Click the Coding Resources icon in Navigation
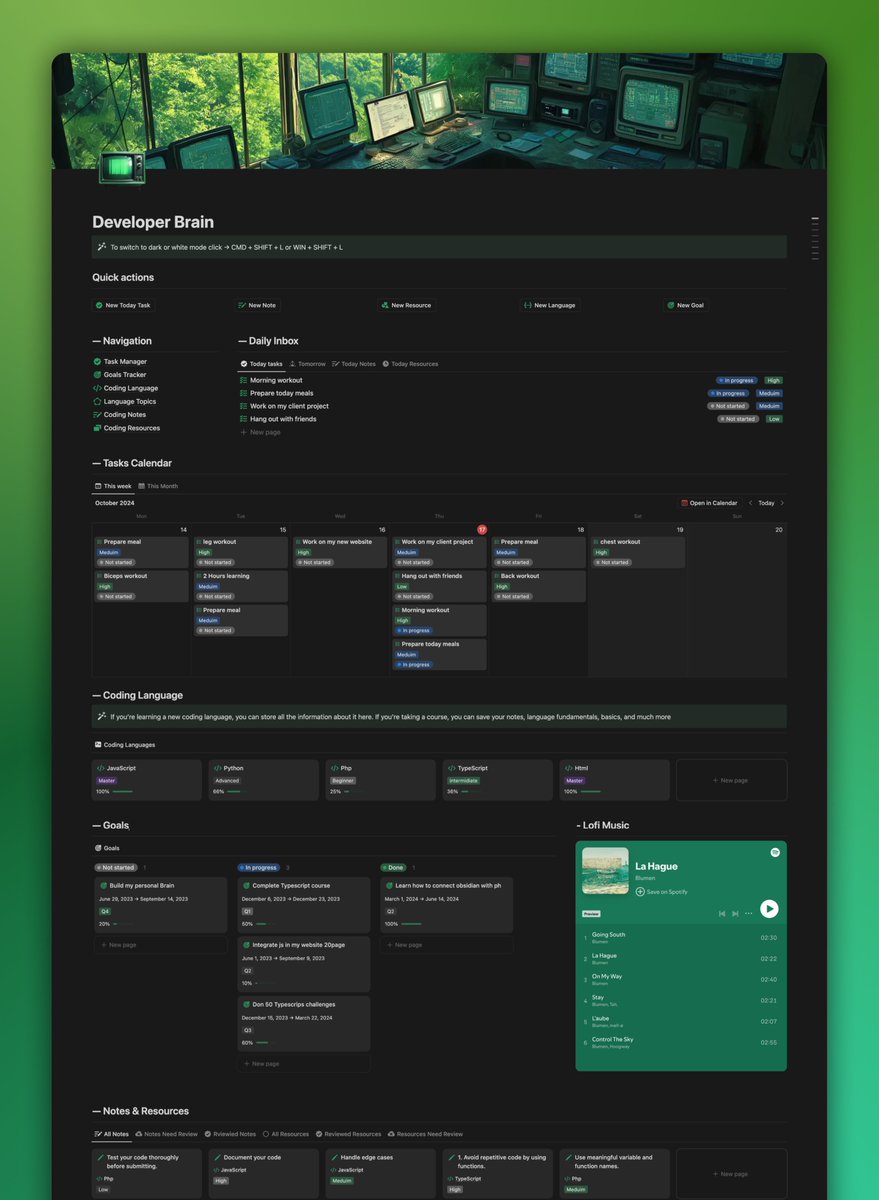The width and height of the screenshot is (879, 1200). point(97,428)
